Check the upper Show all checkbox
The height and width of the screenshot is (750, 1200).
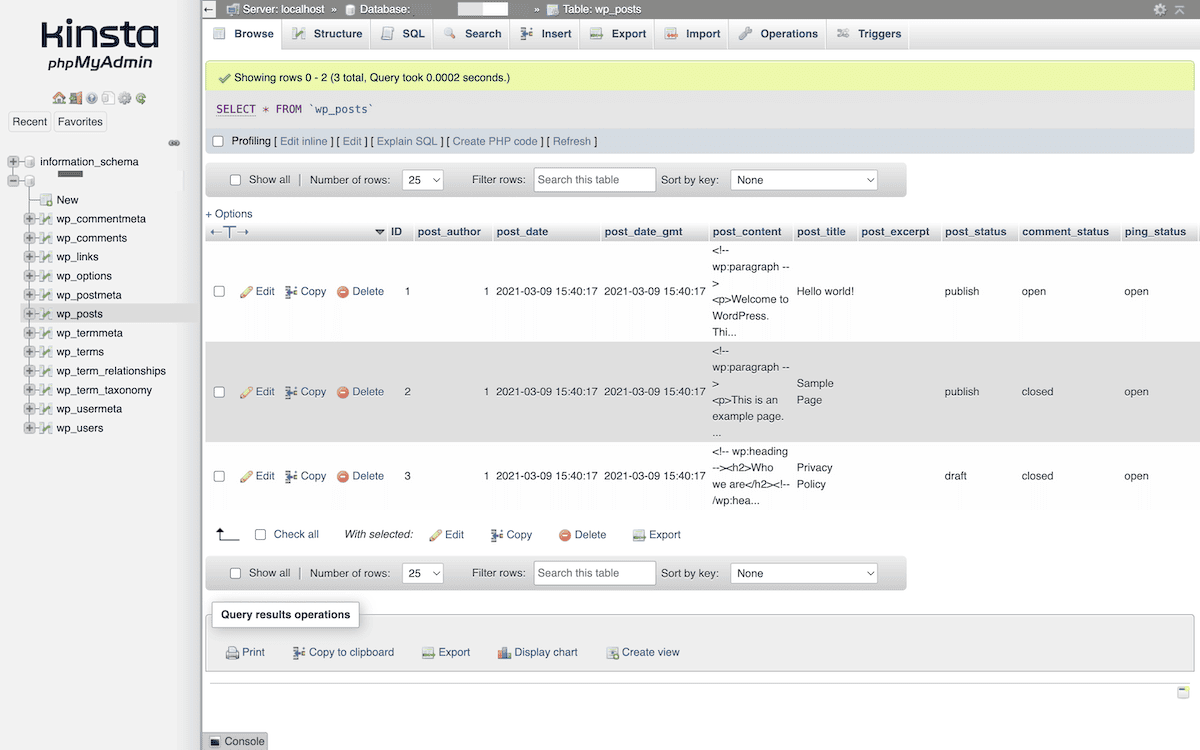236,180
